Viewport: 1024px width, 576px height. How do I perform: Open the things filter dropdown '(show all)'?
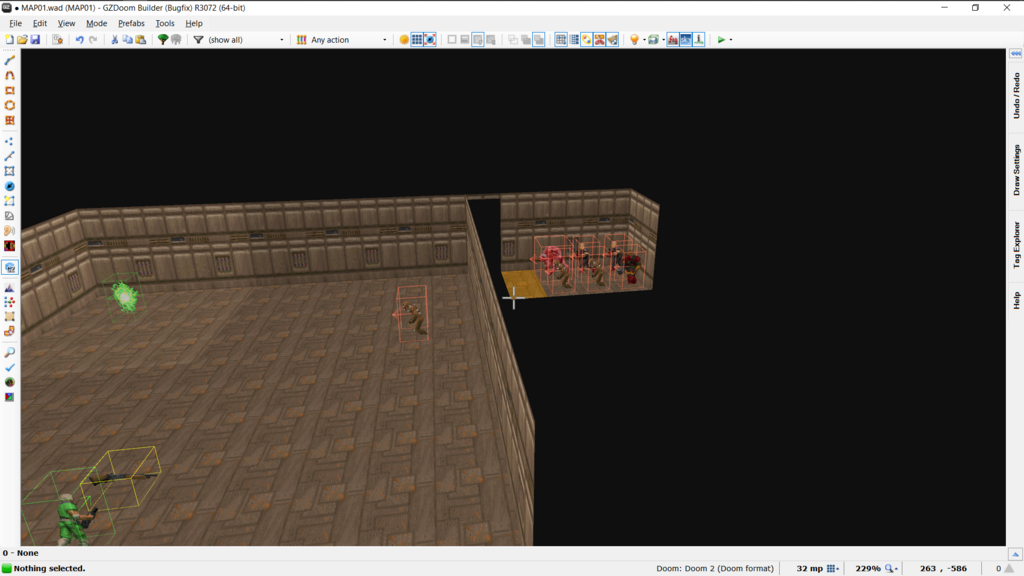click(x=245, y=40)
